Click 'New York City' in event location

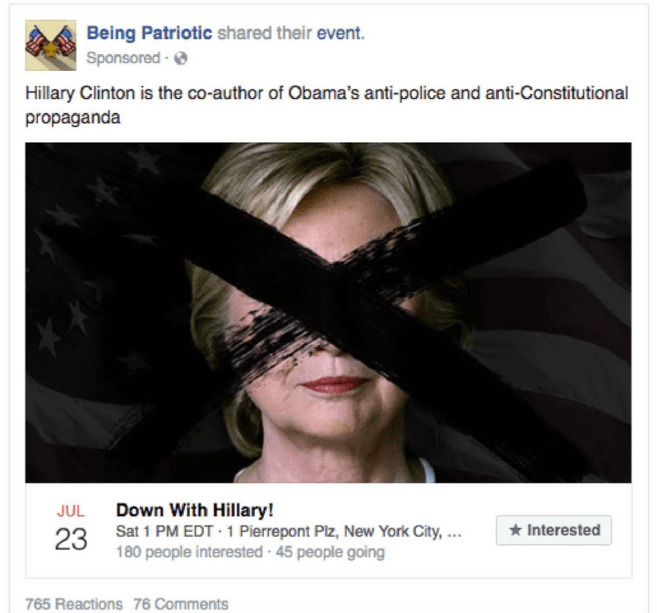[x=393, y=531]
